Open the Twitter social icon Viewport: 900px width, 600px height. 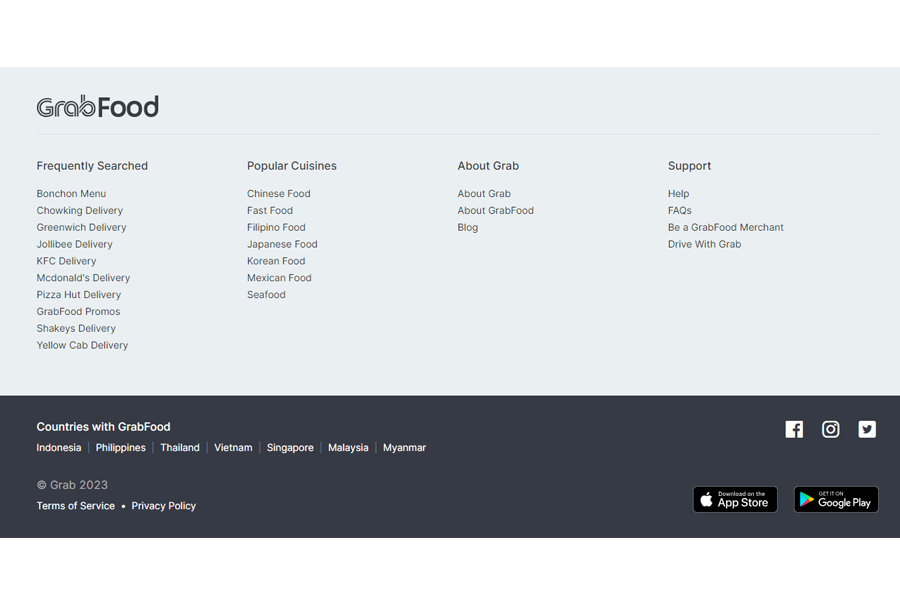point(867,429)
